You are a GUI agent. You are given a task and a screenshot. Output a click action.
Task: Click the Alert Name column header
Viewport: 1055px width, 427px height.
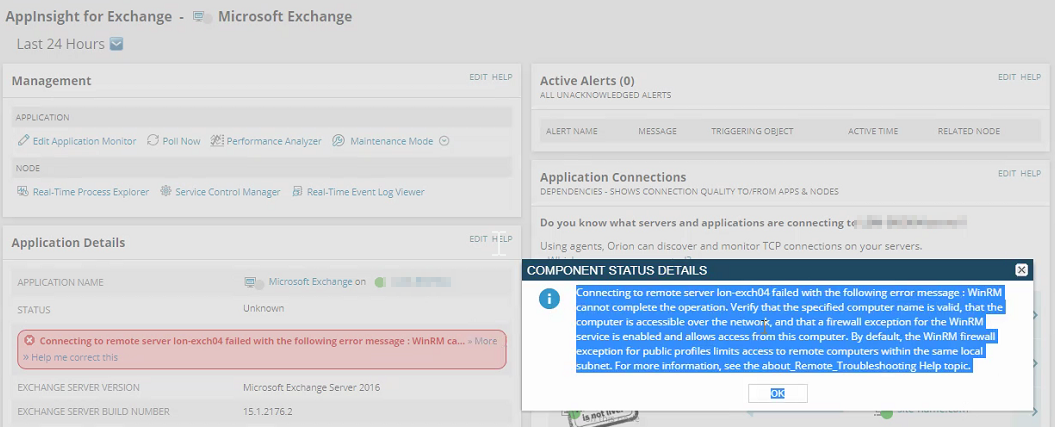(571, 131)
